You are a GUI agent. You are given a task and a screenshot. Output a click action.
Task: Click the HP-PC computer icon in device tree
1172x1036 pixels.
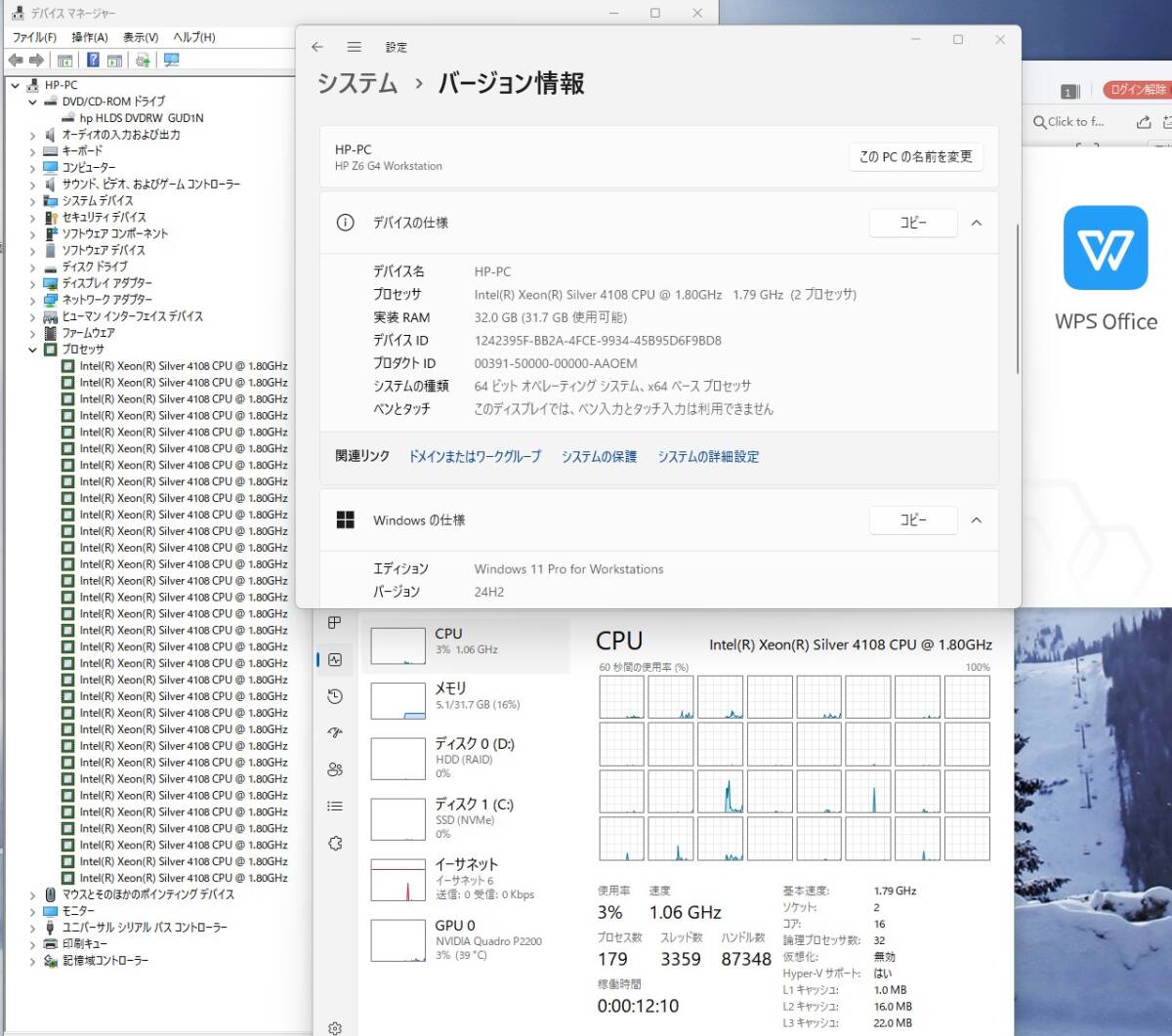34,85
